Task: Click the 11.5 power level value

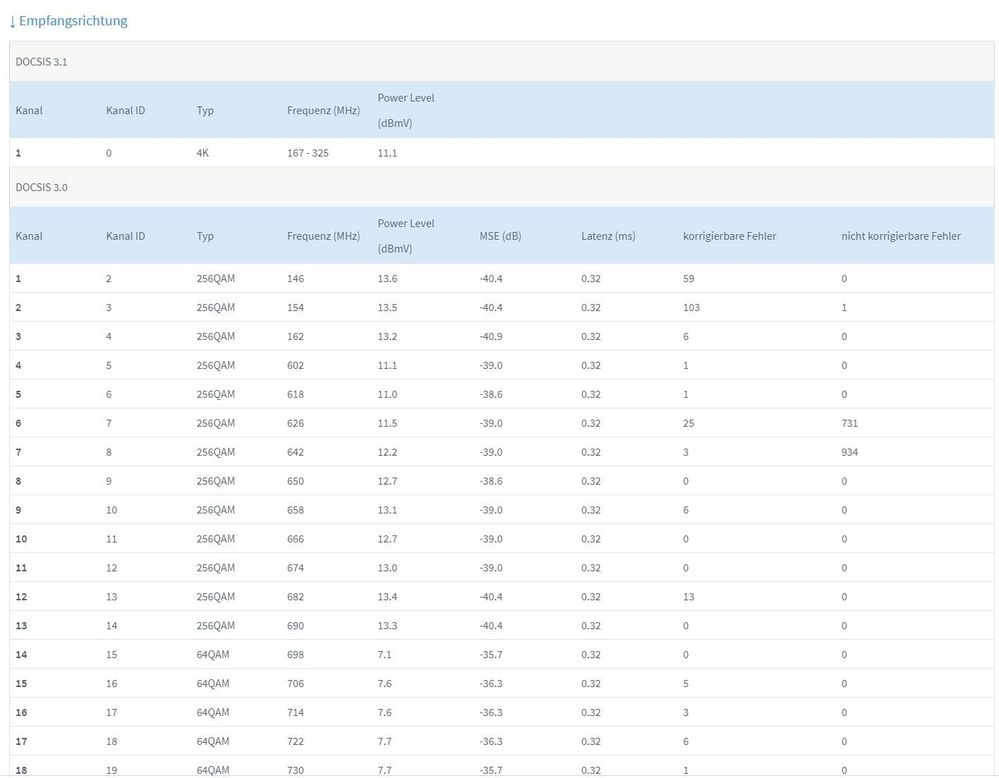Action: [387, 423]
